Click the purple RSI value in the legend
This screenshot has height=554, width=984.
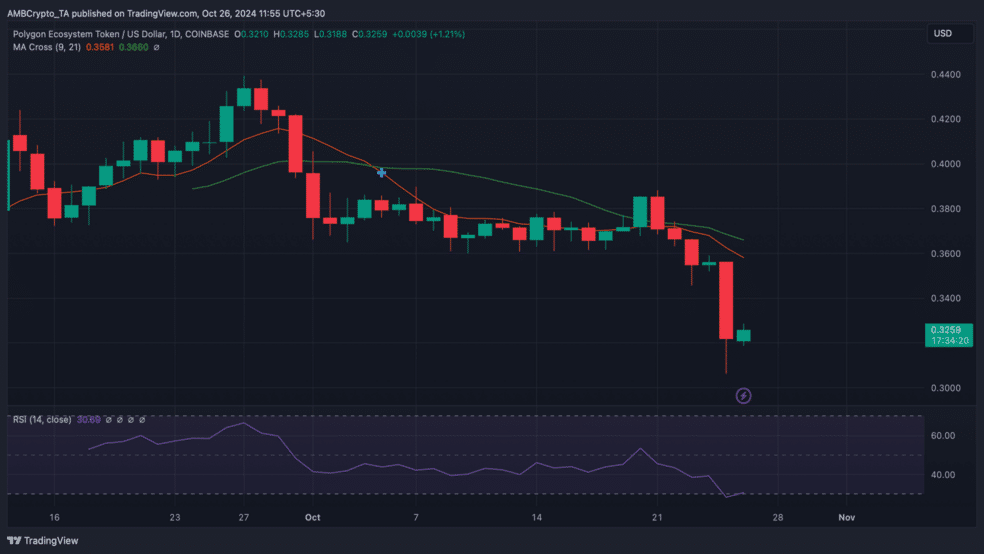[x=88, y=420]
